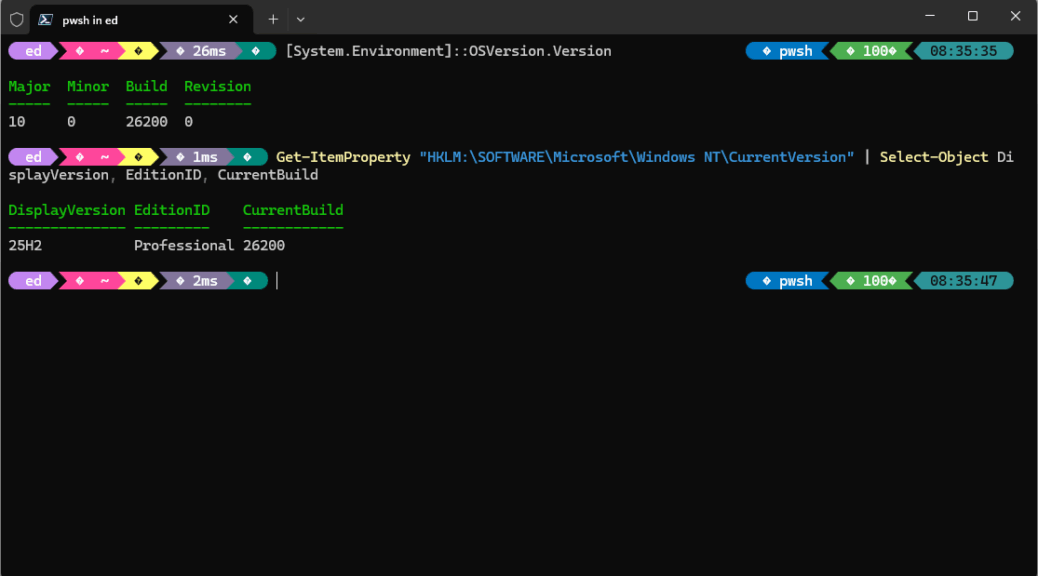Click the HKLM registry path string
This screenshot has height=576, width=1038.
click(636, 157)
